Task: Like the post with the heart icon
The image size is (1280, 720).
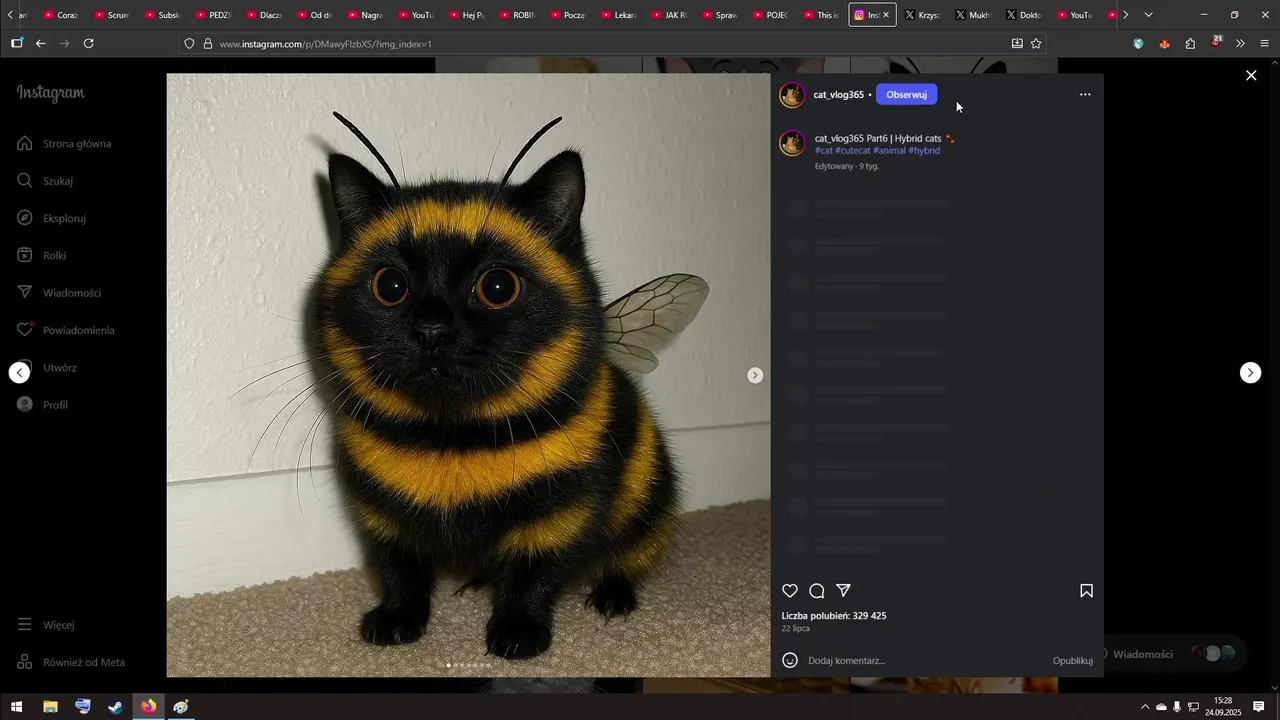Action: tap(790, 591)
